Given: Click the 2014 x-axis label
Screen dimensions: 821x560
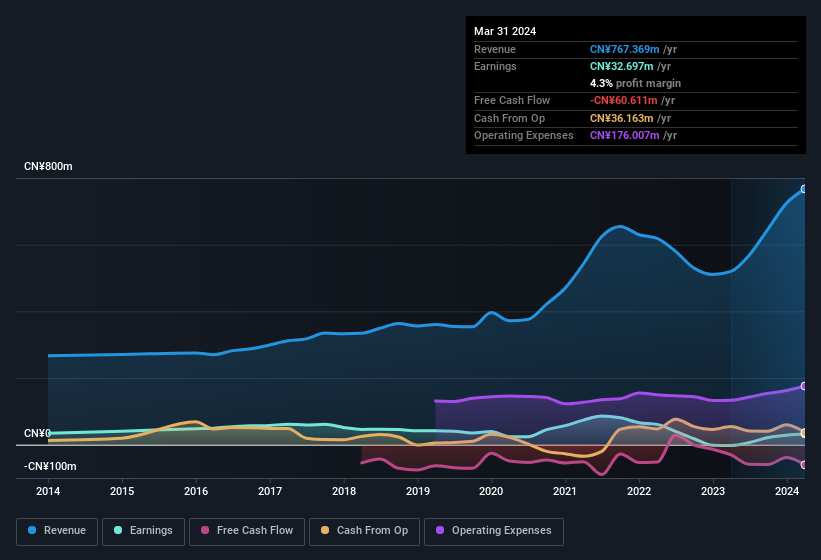Looking at the screenshot, I should pos(48,491).
